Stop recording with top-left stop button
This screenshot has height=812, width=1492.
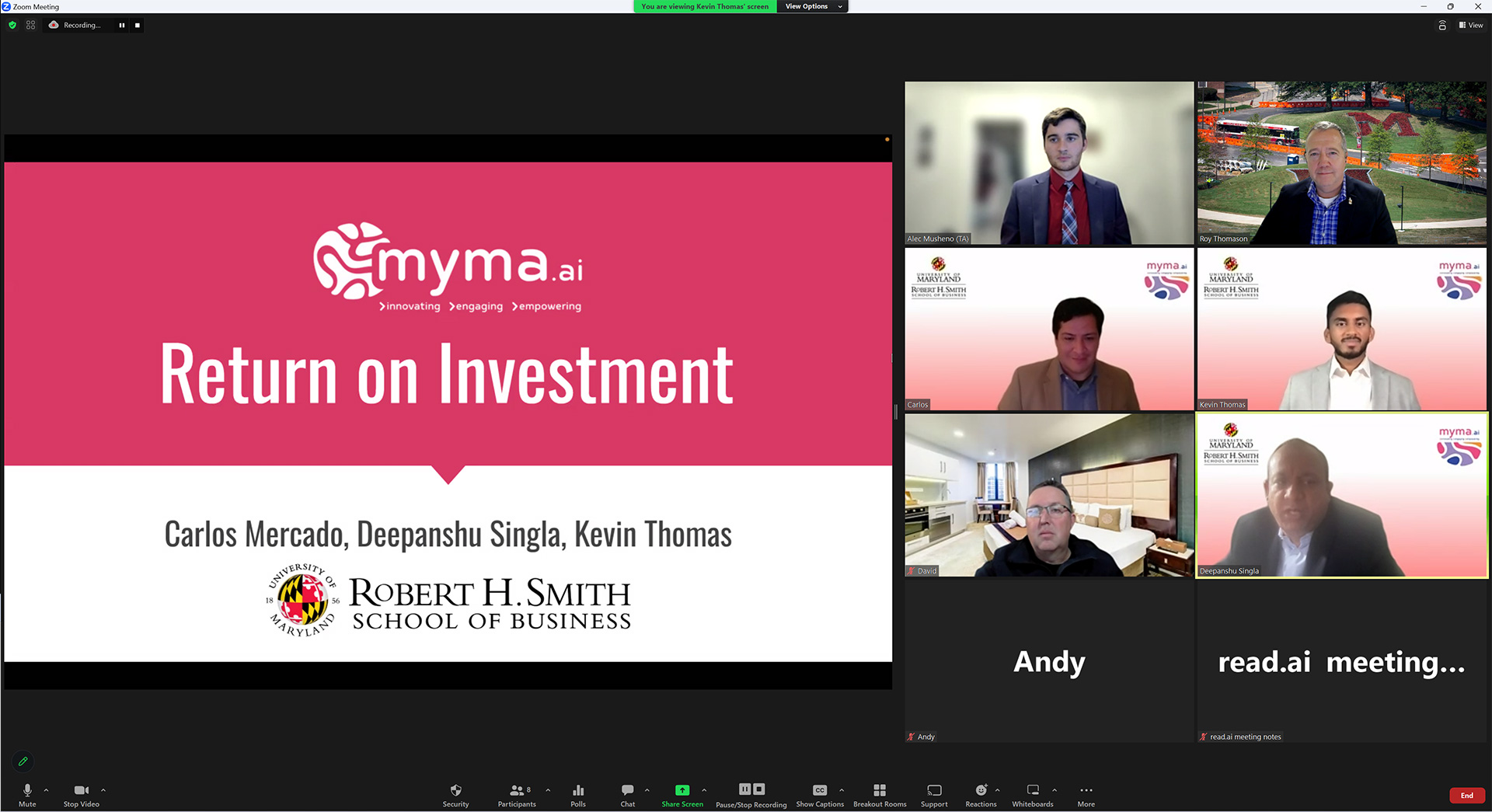pyautogui.click(x=138, y=25)
